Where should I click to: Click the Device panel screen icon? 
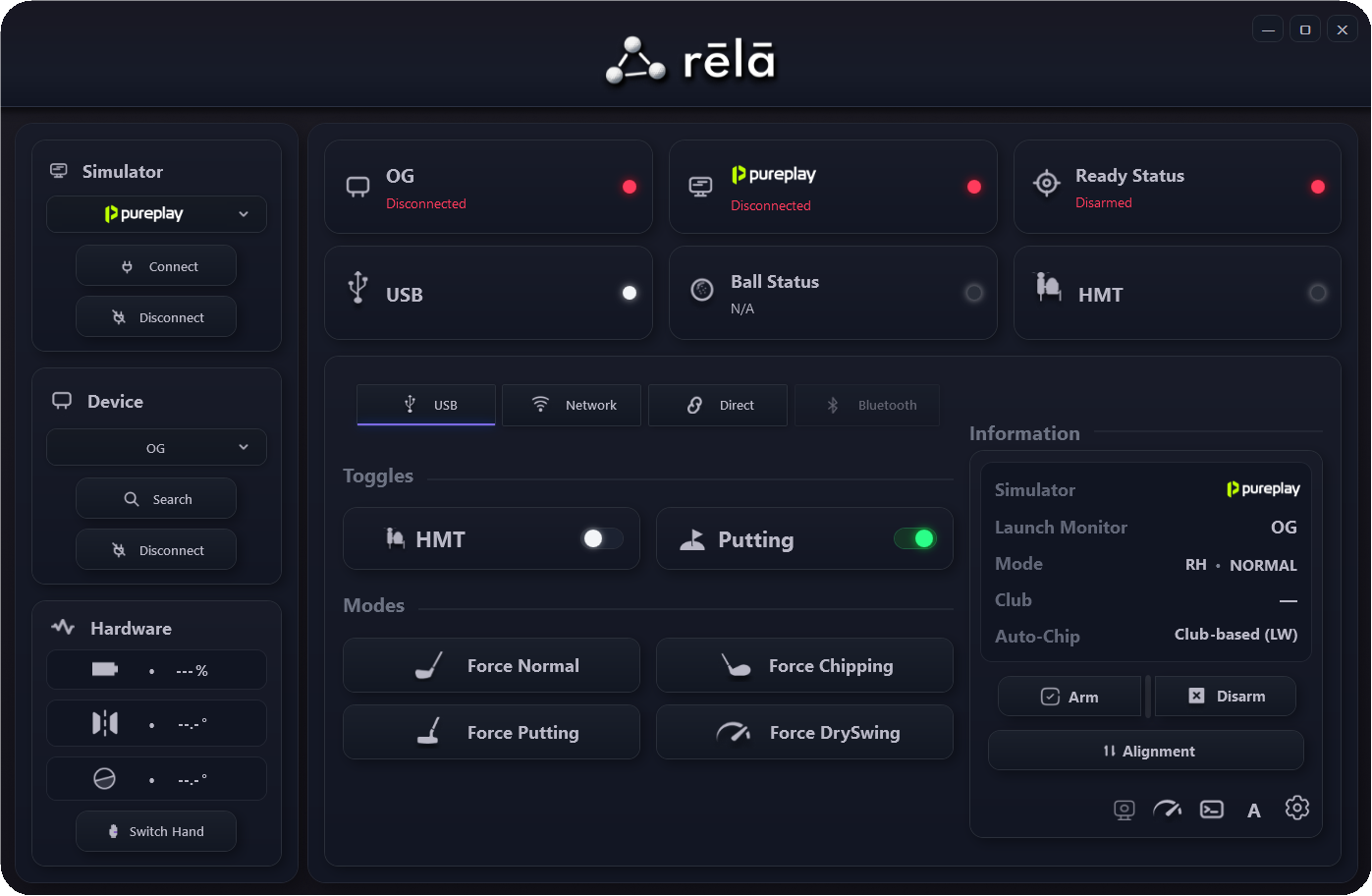point(62,401)
